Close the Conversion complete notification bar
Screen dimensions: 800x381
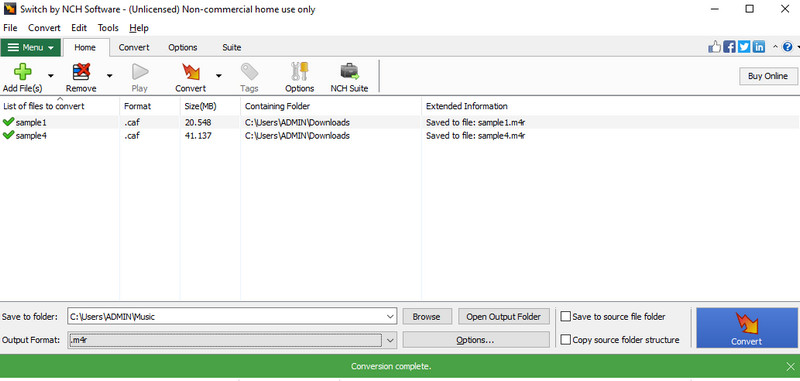pyautogui.click(x=790, y=366)
